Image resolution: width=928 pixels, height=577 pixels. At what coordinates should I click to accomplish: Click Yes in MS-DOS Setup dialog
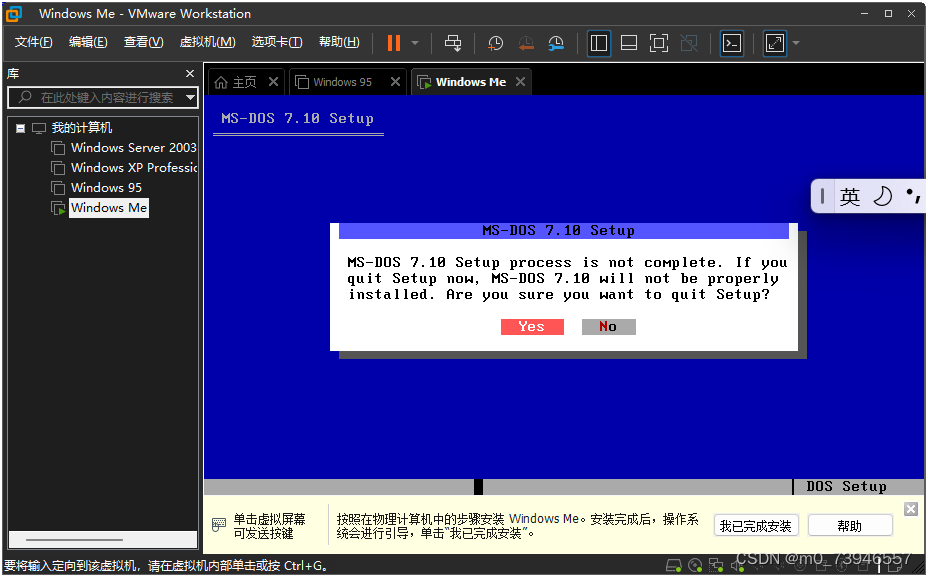(532, 327)
